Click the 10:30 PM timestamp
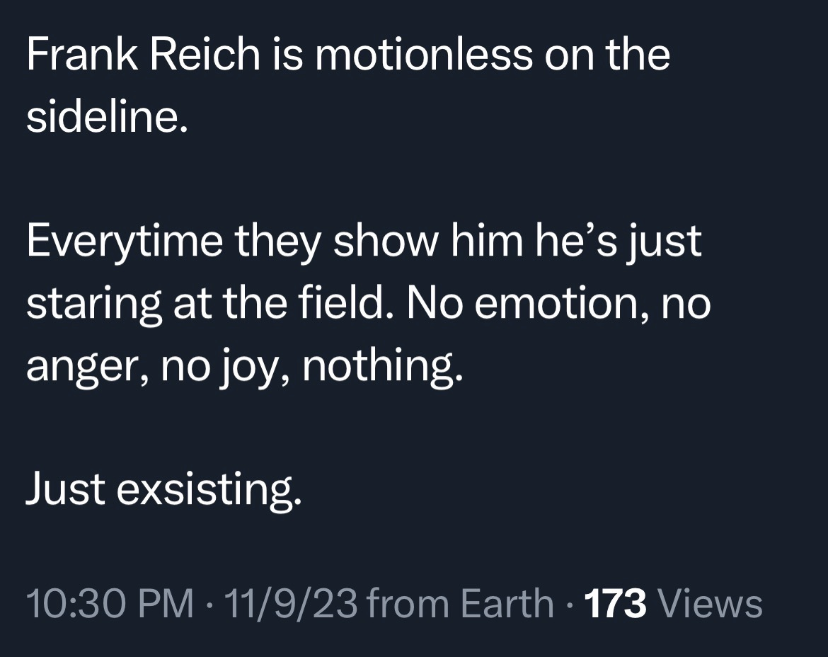Image resolution: width=828 pixels, height=657 pixels. click(x=110, y=603)
